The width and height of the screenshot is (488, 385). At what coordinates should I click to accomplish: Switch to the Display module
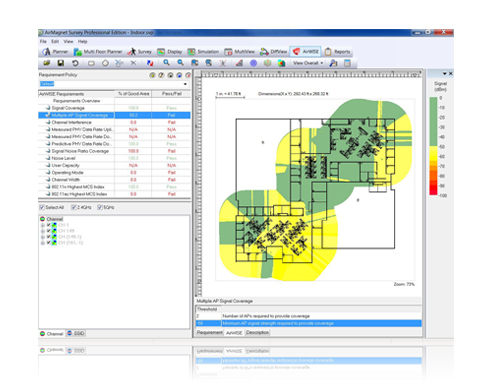(x=170, y=52)
